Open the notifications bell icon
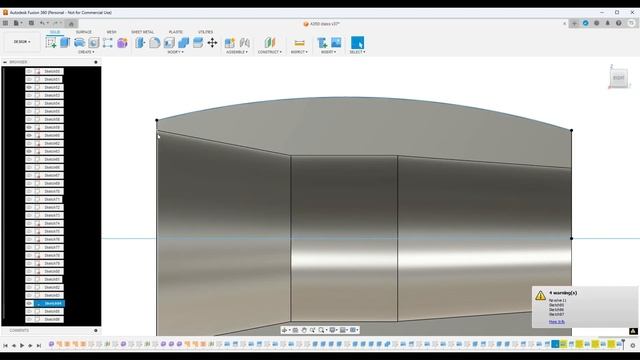 coord(607,23)
